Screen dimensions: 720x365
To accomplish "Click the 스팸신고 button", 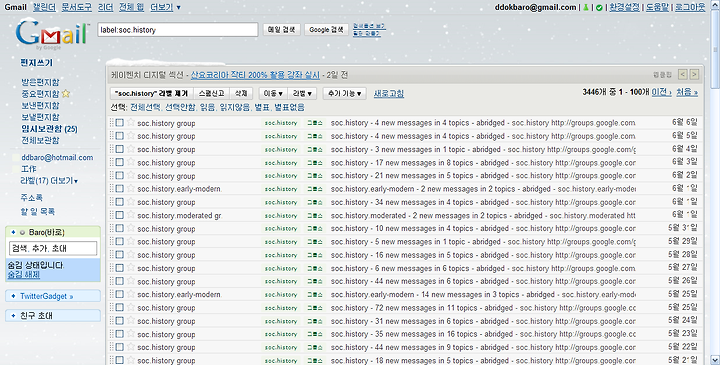I will [x=211, y=93].
